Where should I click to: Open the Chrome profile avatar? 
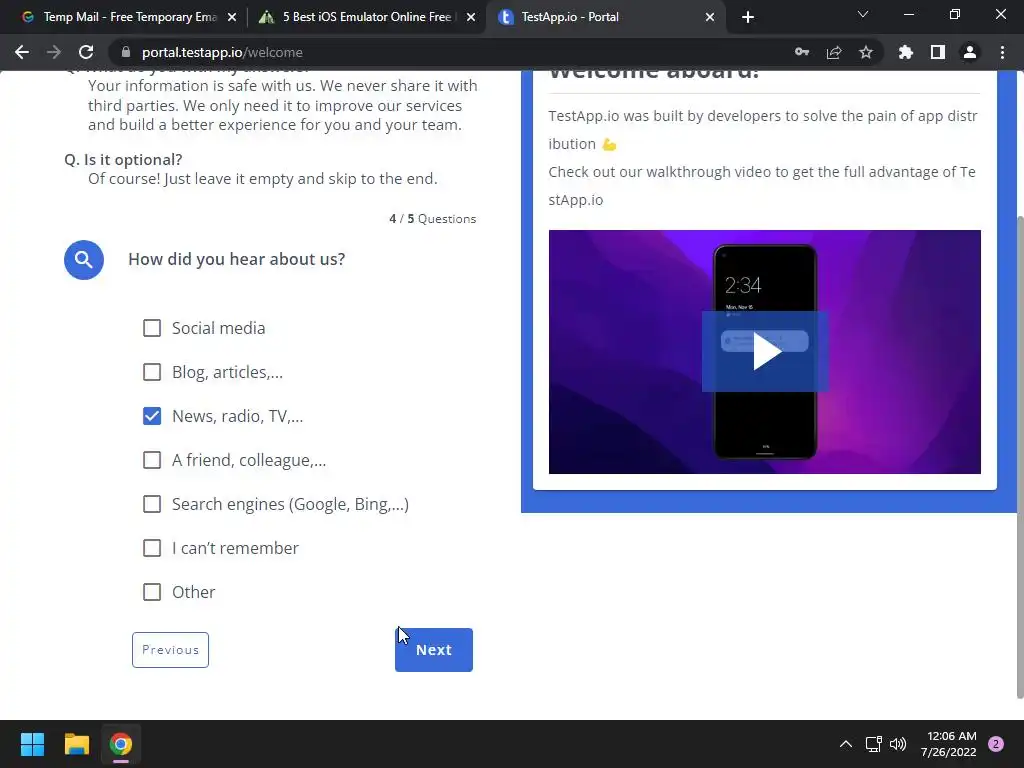click(x=970, y=52)
